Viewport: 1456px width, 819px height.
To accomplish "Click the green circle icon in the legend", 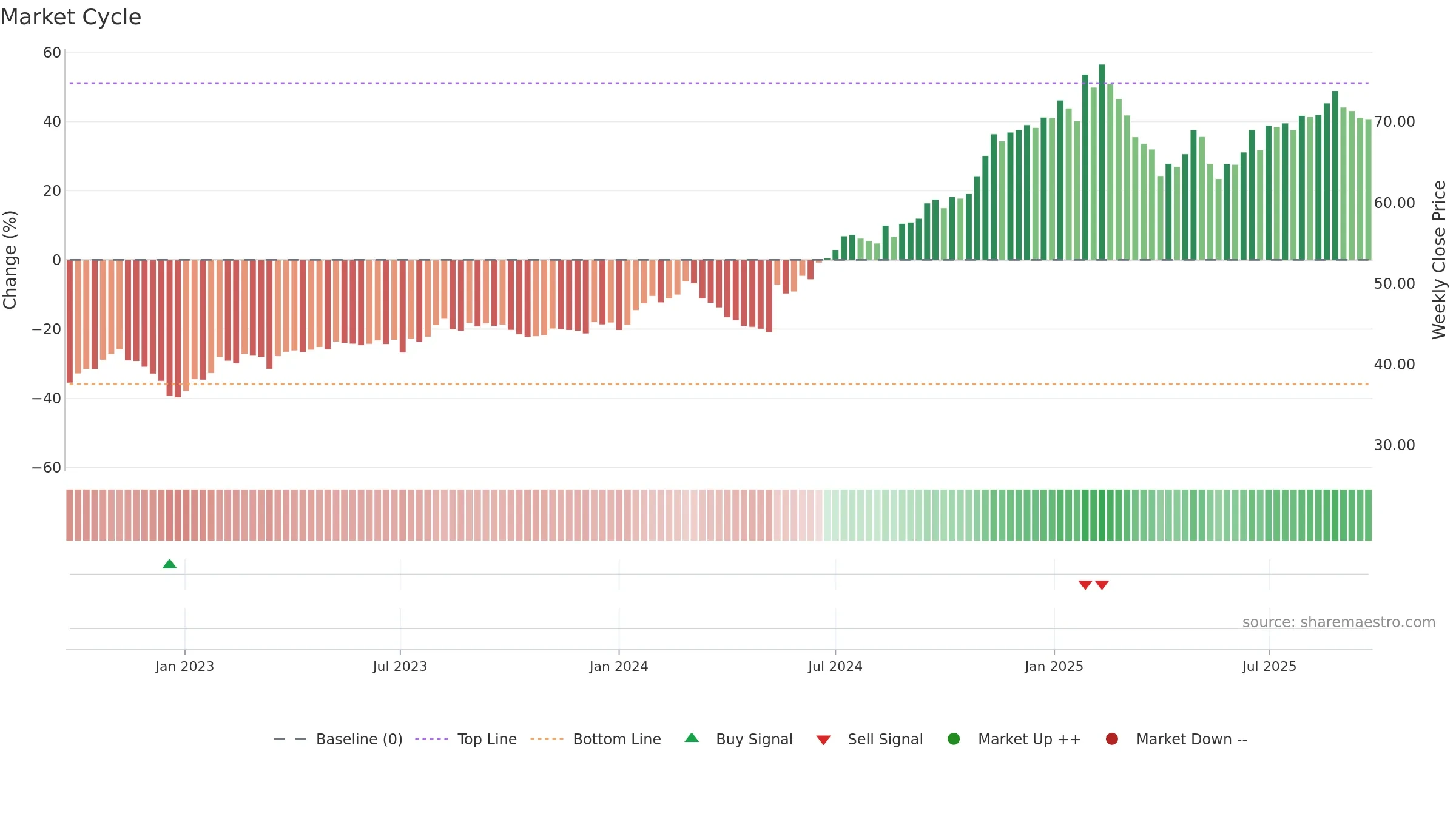I will [954, 739].
